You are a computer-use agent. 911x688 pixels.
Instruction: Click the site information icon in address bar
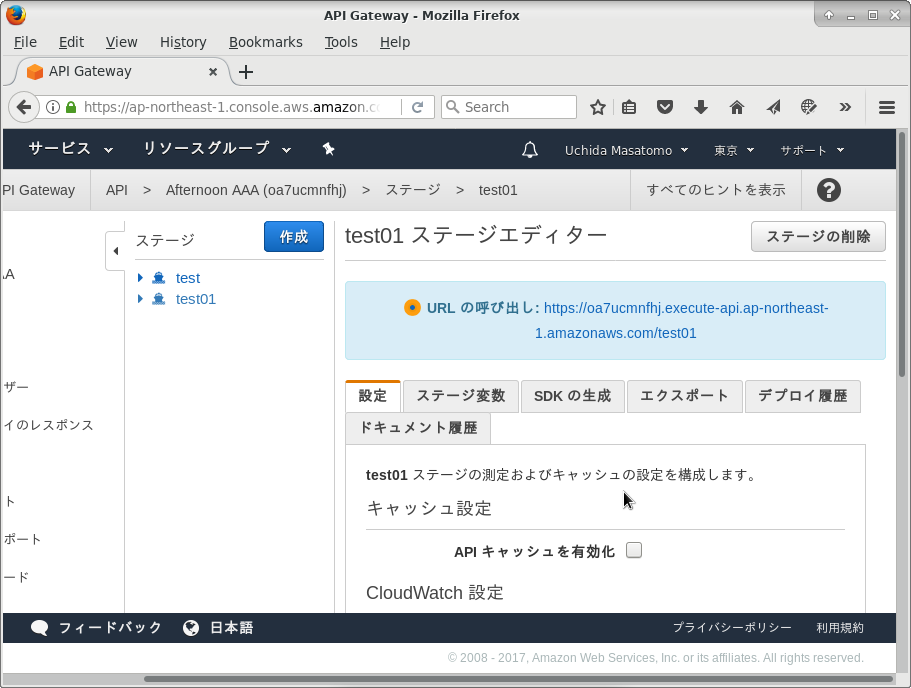point(53,107)
